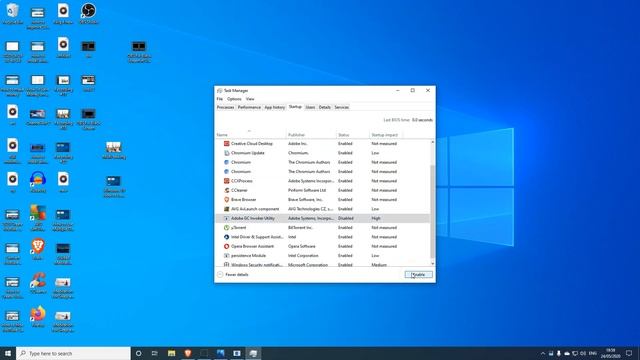Screen dimensions: 640x360
Task: Open Task View from the taskbar
Action: [x=155, y=353]
